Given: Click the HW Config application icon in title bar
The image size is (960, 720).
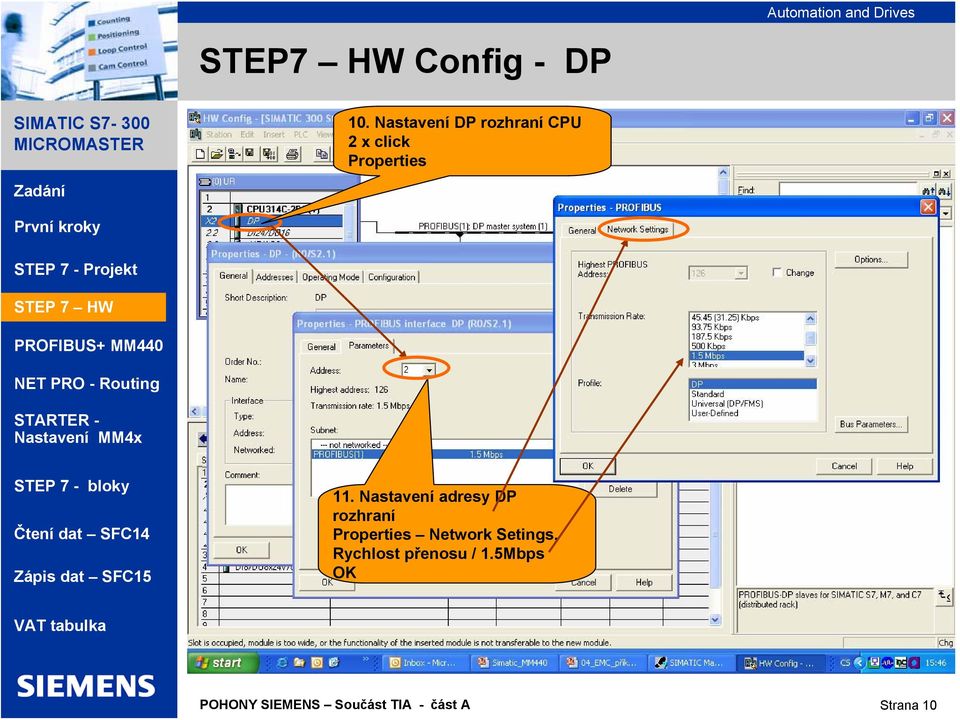Looking at the screenshot, I should pyautogui.click(x=195, y=118).
